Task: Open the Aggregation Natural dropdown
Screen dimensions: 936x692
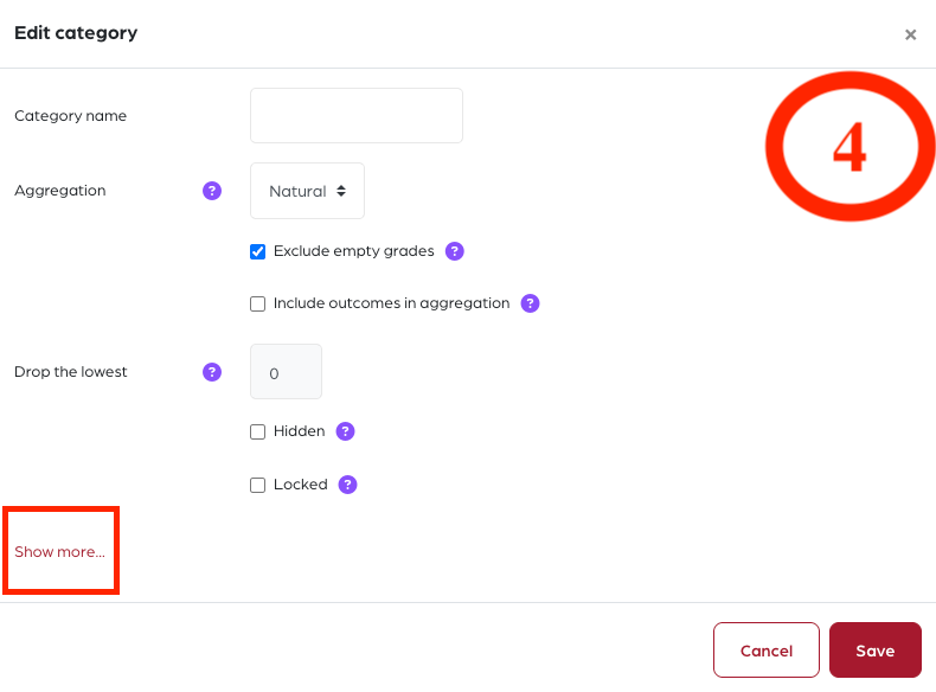Action: (307, 191)
